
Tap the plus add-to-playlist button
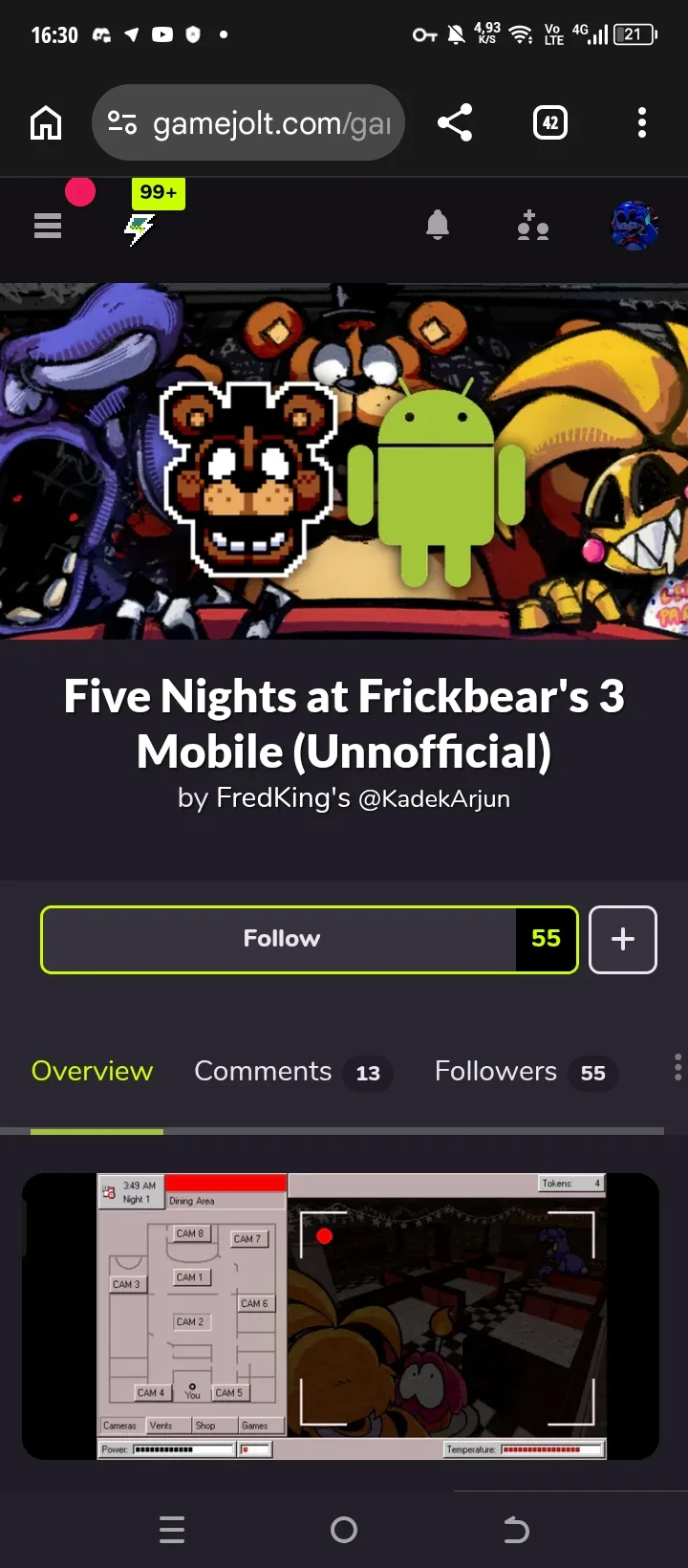623,939
